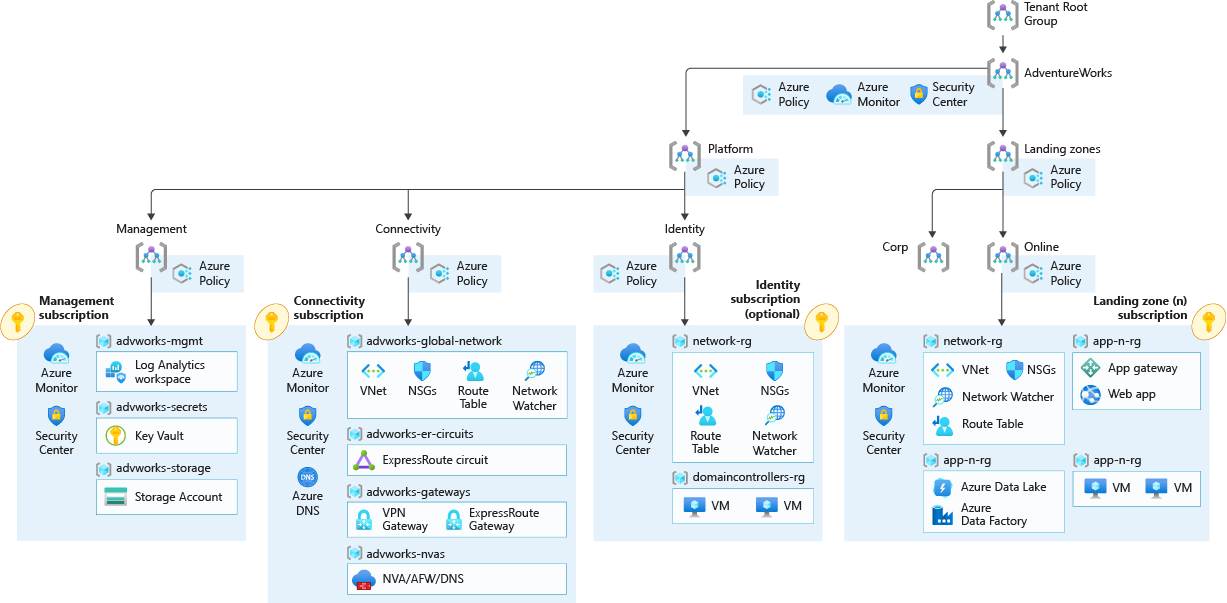The height and width of the screenshot is (603, 1227).
Task: Click Route Table icon in advworks-global-network
Action: click(x=472, y=371)
